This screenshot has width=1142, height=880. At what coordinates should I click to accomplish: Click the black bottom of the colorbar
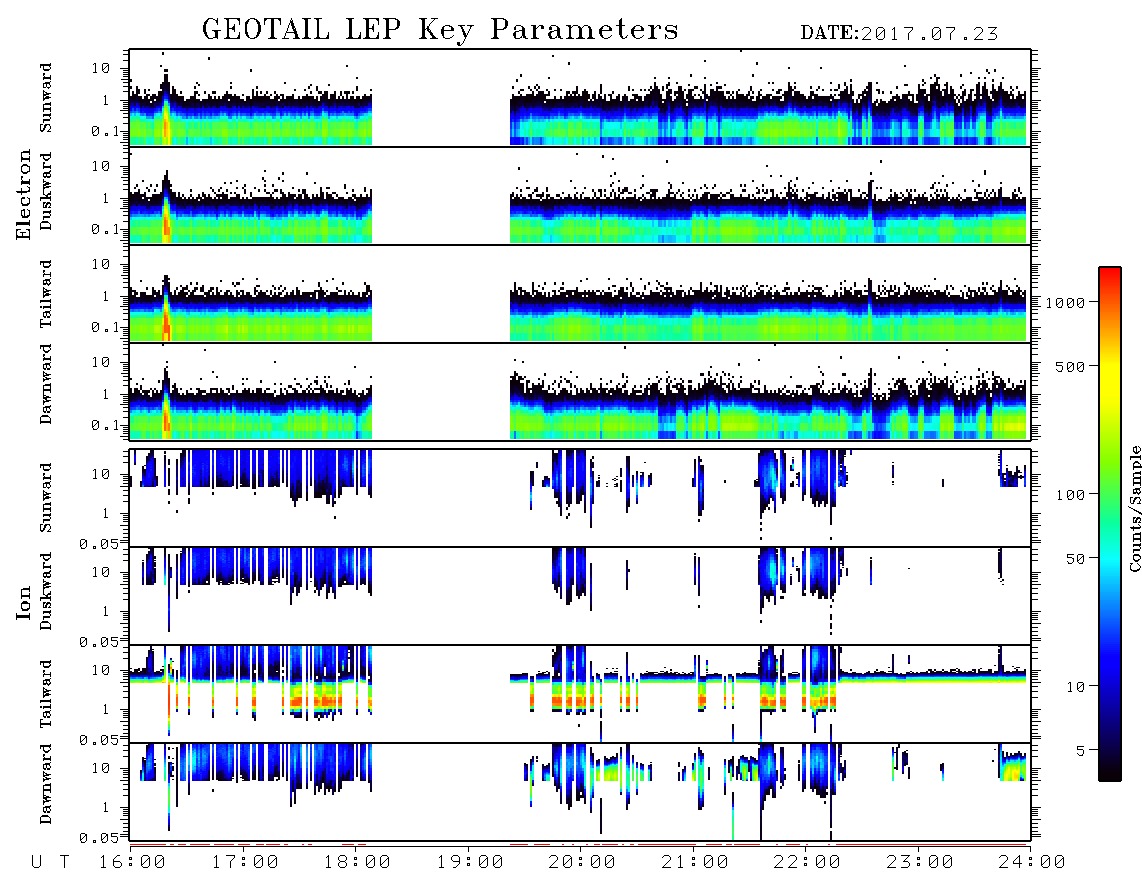click(x=1110, y=772)
